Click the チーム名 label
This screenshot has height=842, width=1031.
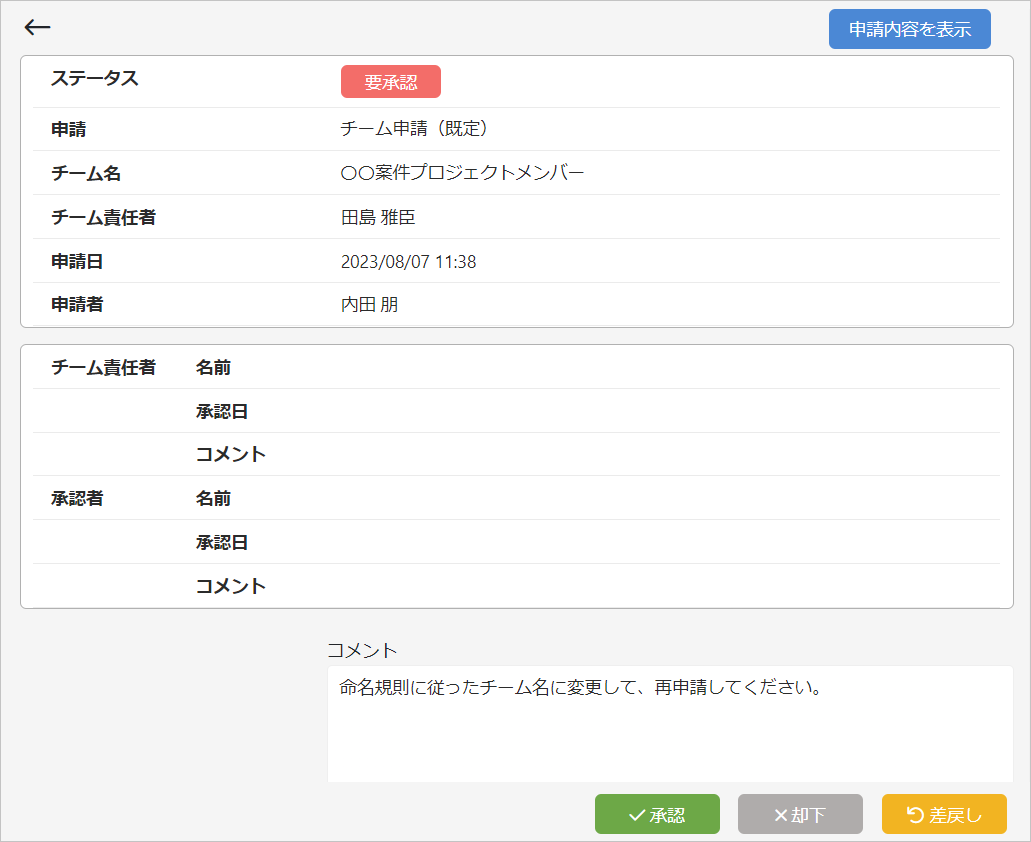coord(86,173)
